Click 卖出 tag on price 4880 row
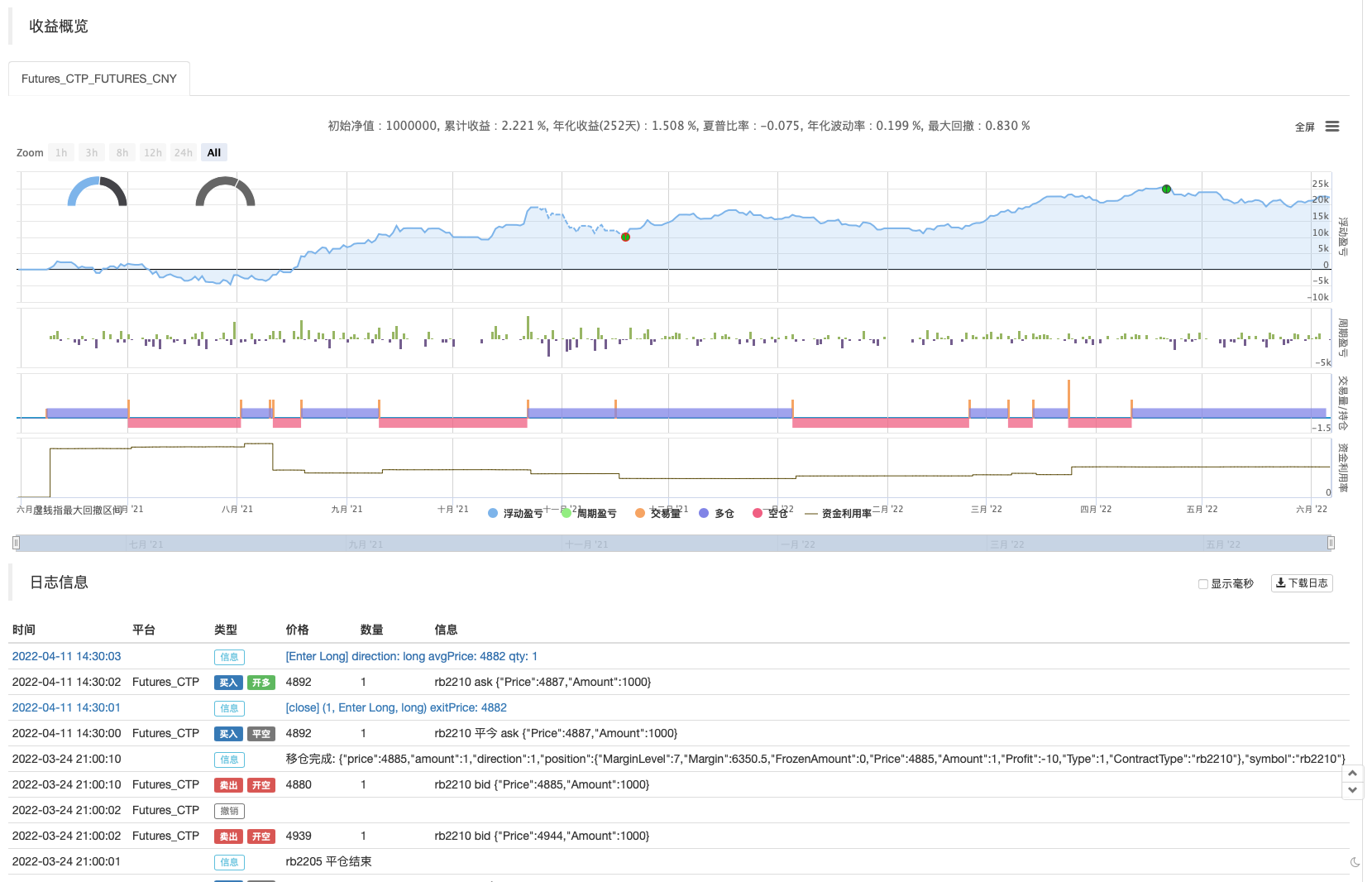Viewport: 1372px width, 882px height. (228, 785)
